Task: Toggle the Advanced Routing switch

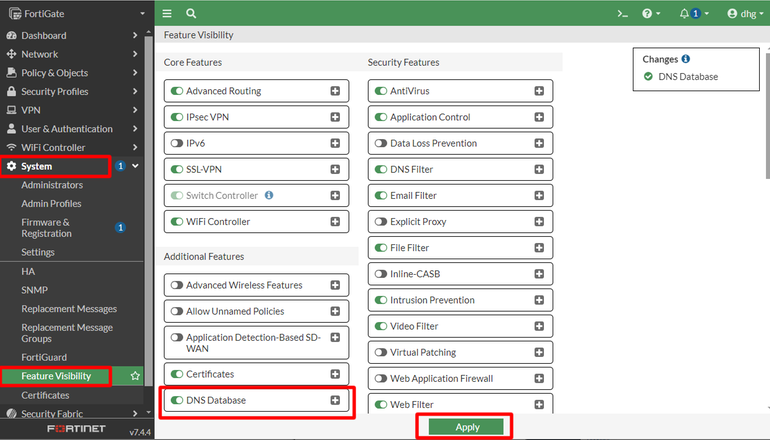Action: click(x=177, y=91)
